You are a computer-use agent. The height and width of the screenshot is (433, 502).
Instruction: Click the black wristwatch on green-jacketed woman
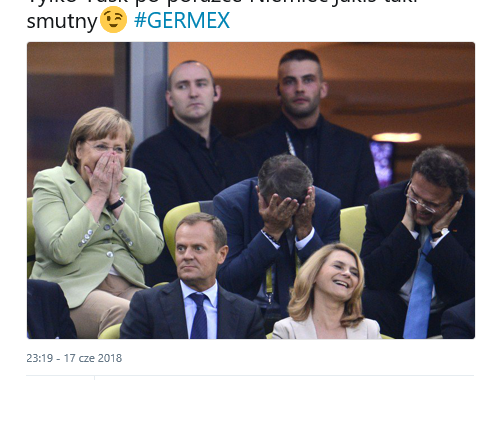coord(116,204)
